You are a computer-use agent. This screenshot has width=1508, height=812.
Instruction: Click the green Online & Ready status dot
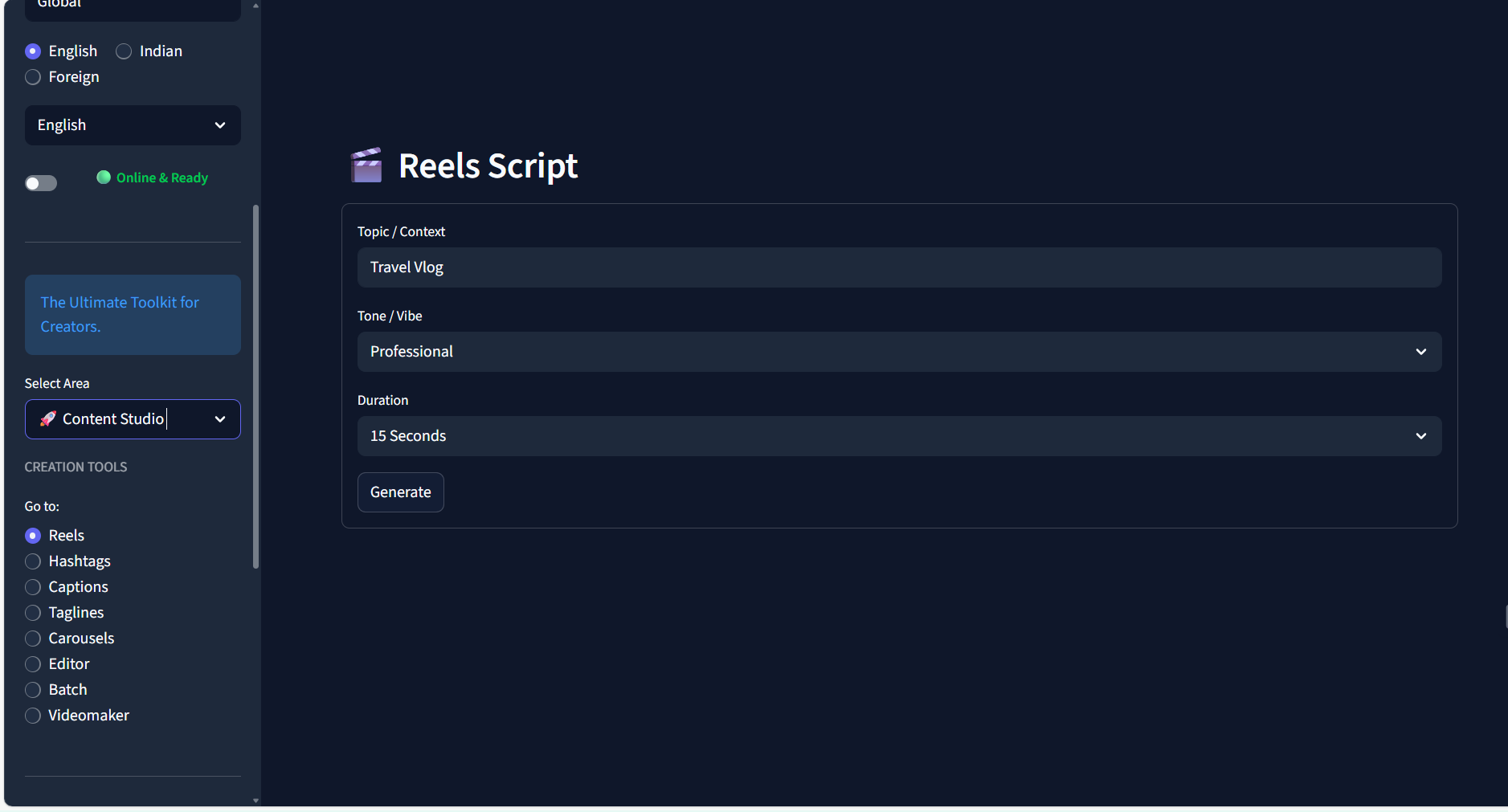[104, 177]
